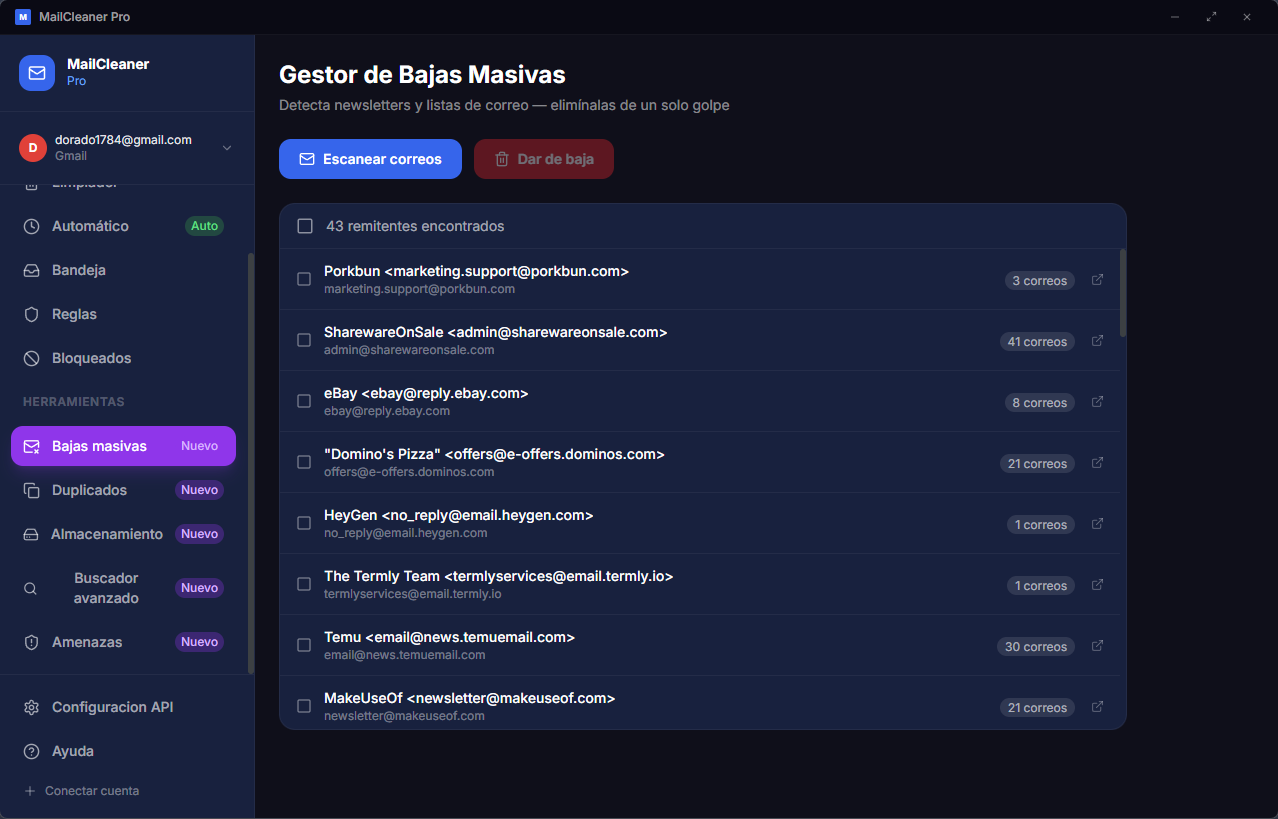This screenshot has width=1278, height=819.
Task: Click the Almacenamiento storage icon
Action: pyautogui.click(x=32, y=534)
